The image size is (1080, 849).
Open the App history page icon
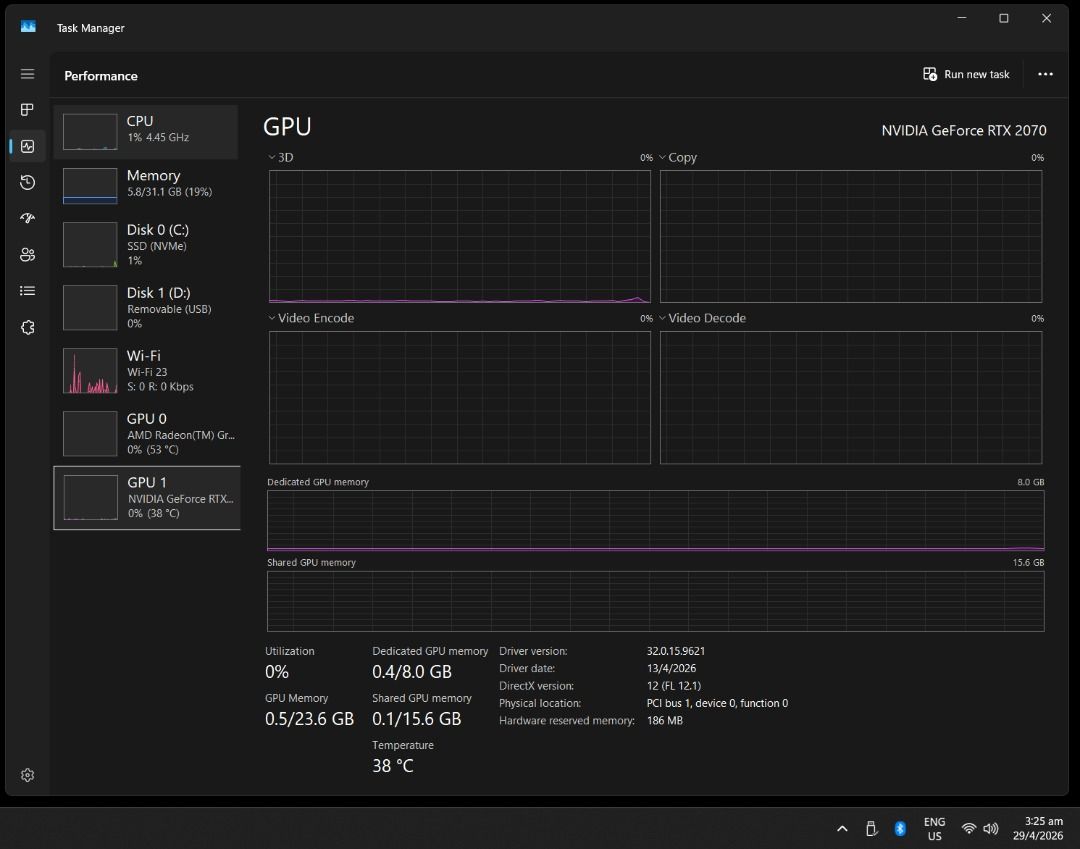pos(27,182)
